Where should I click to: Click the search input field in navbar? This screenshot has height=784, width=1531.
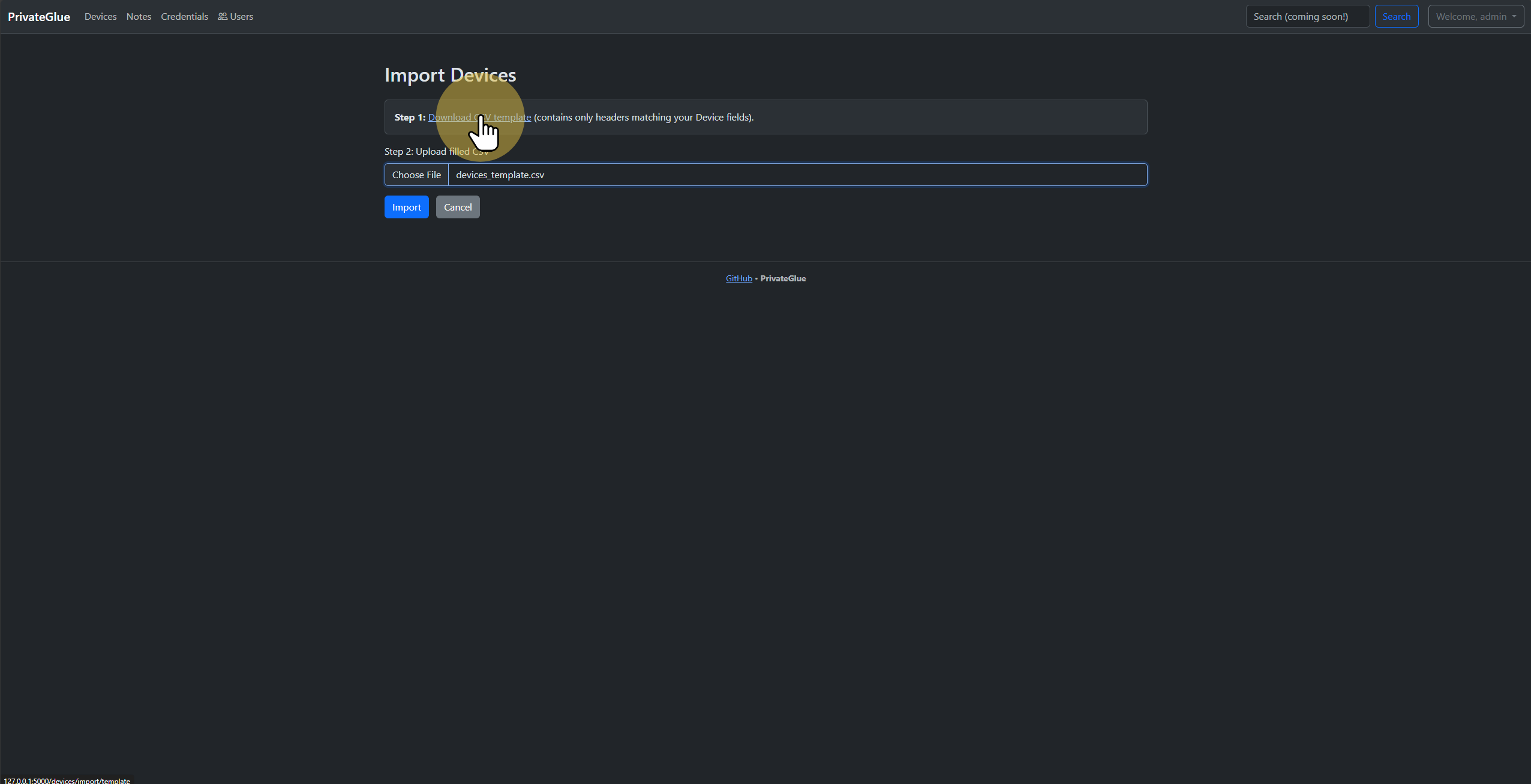pyautogui.click(x=1307, y=17)
